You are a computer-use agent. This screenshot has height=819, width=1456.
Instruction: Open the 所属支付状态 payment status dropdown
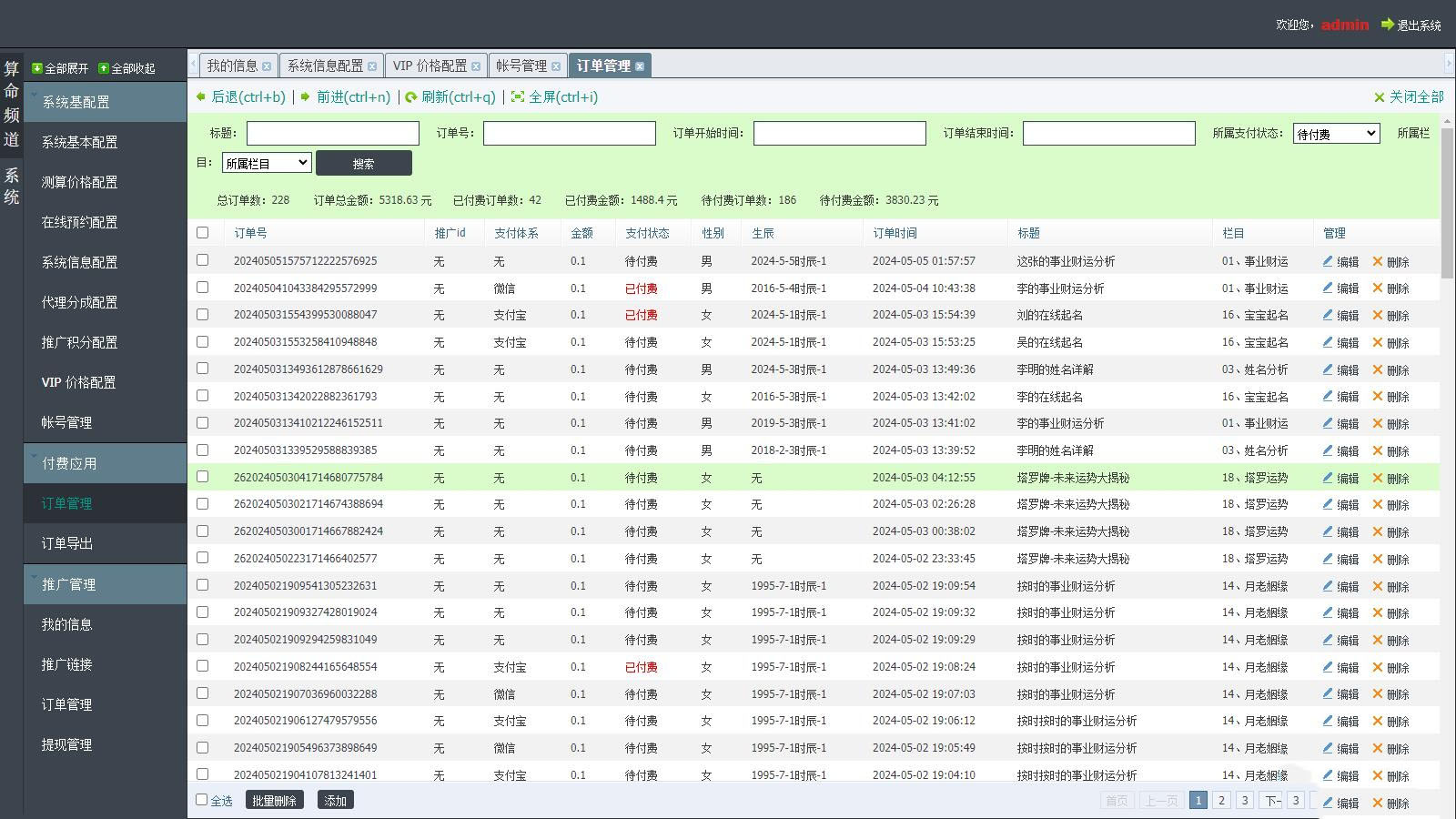coord(1336,133)
